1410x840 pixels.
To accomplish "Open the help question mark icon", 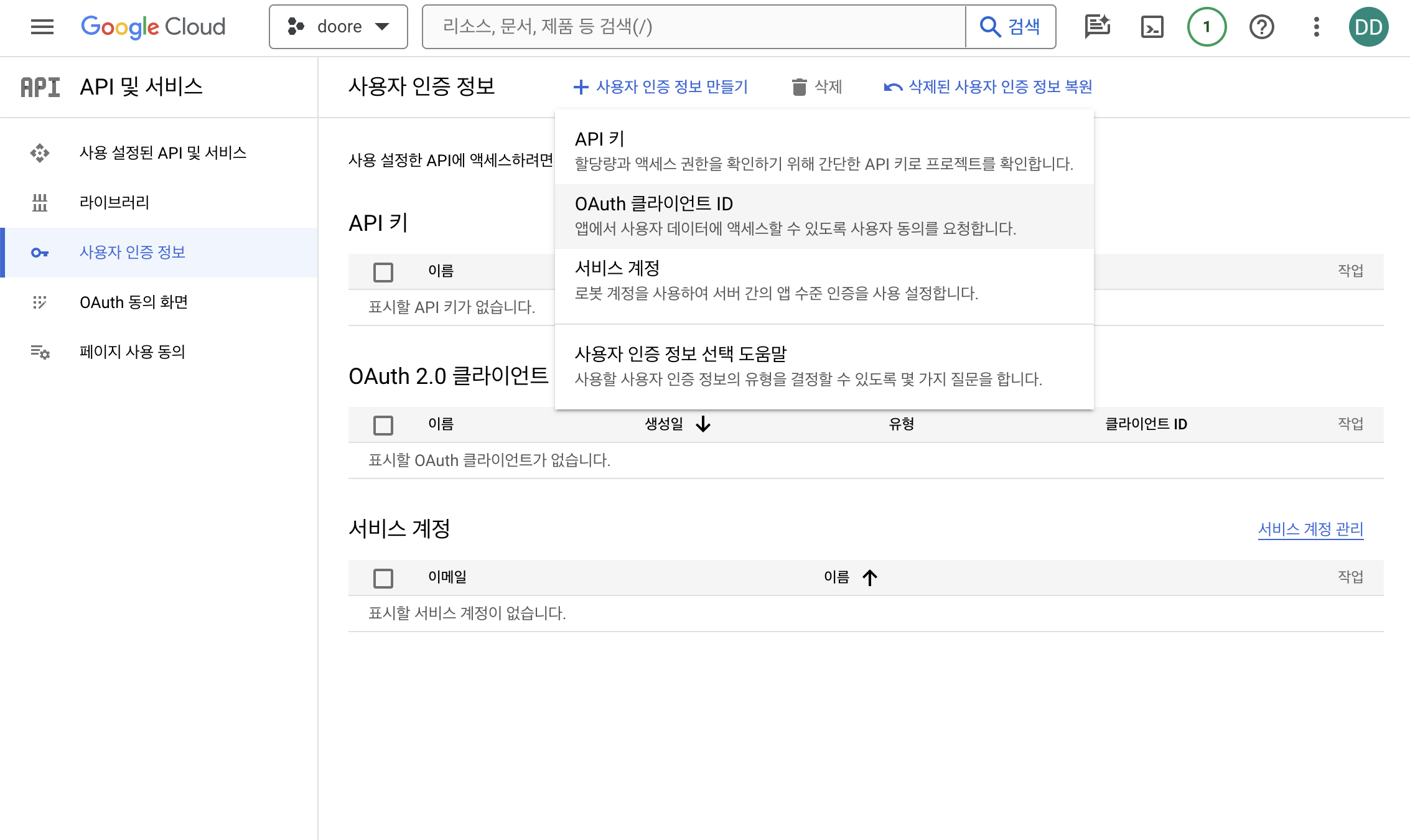I will pos(1261,27).
